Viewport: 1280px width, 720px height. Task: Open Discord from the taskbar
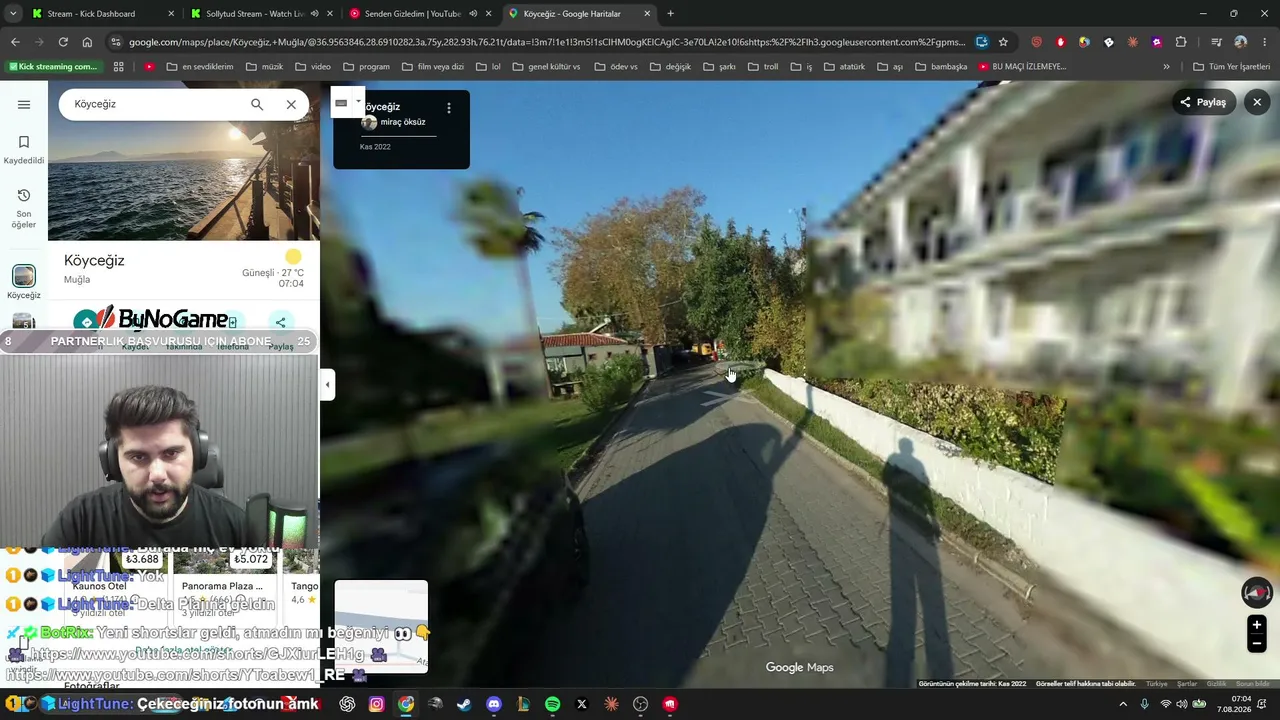pos(493,704)
